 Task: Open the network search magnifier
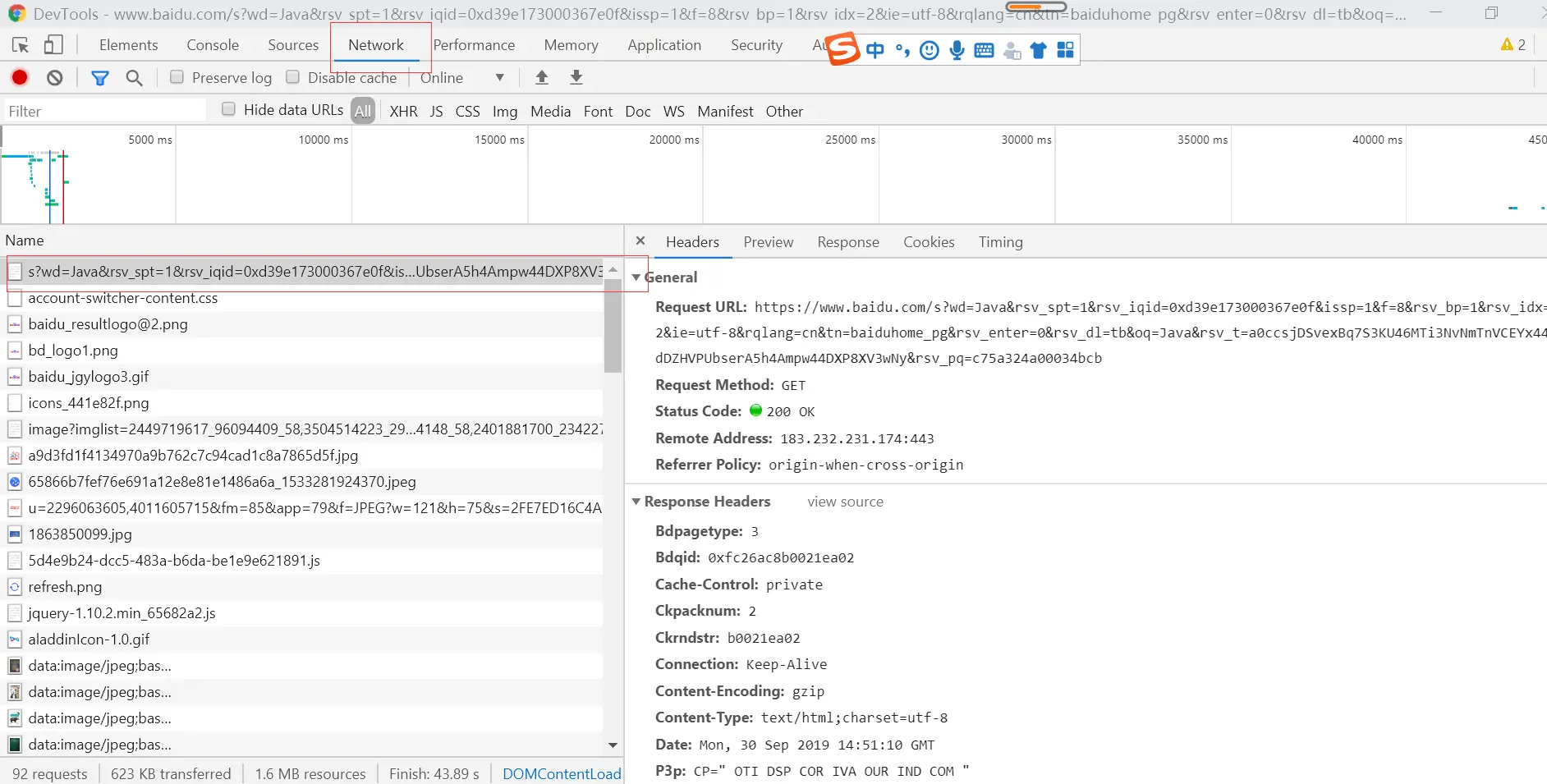coord(134,78)
